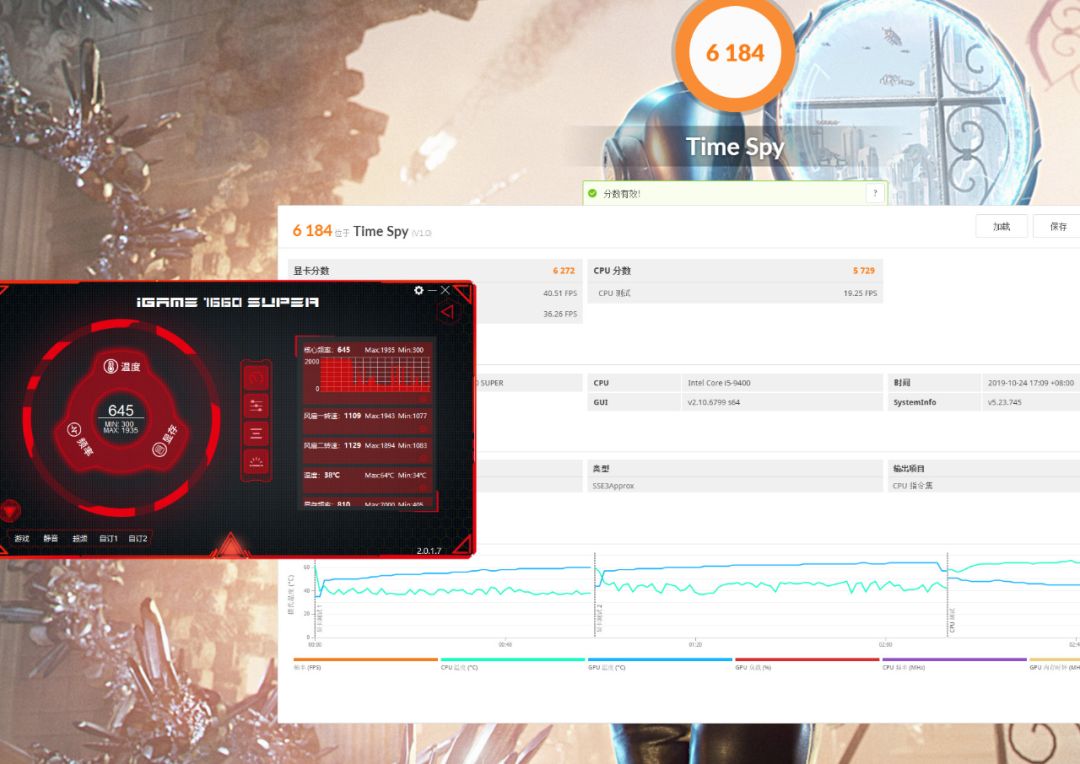Click the core frequency history graph in iGame
The height and width of the screenshot is (764, 1080).
click(x=375, y=375)
